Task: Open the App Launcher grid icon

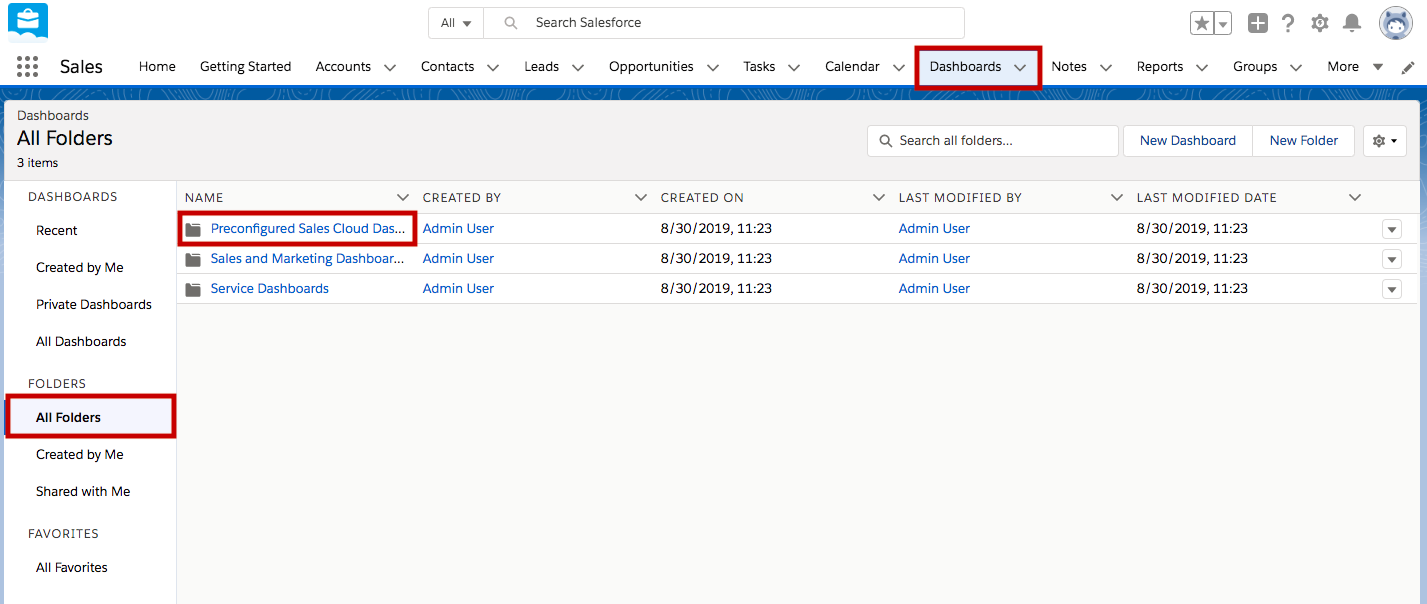Action: pyautogui.click(x=27, y=67)
